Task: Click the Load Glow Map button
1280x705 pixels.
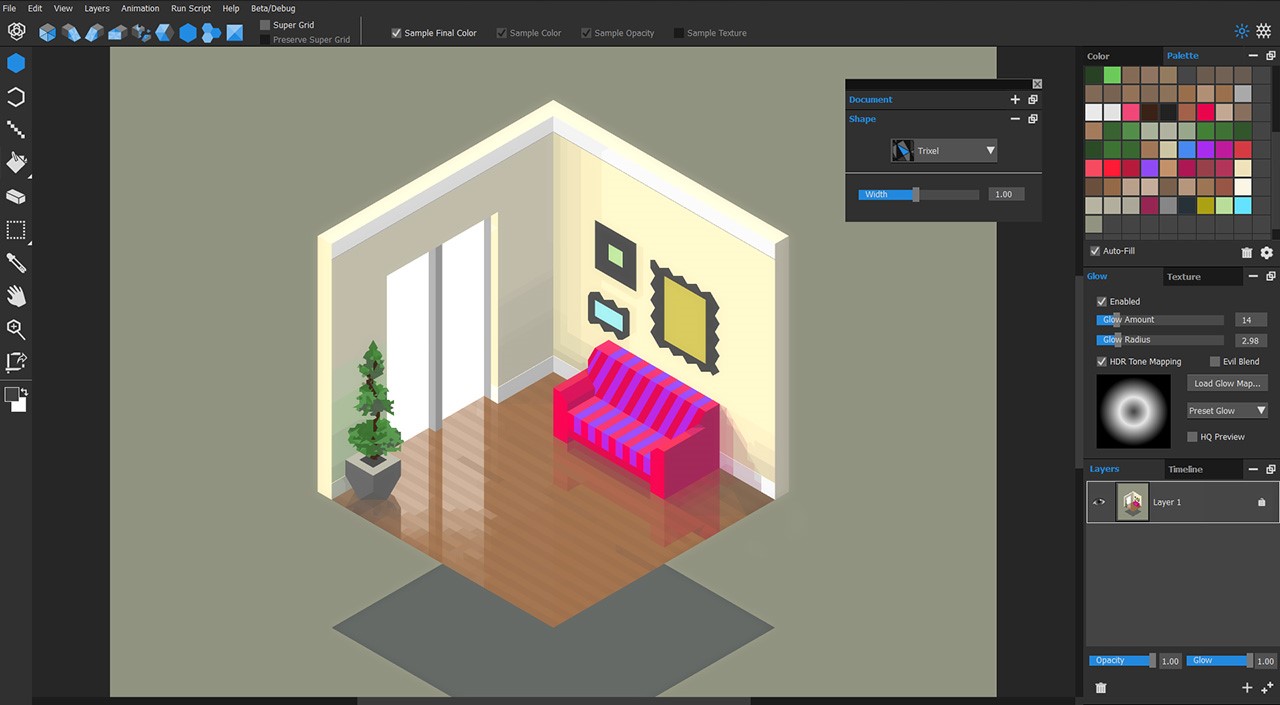Action: click(1227, 383)
